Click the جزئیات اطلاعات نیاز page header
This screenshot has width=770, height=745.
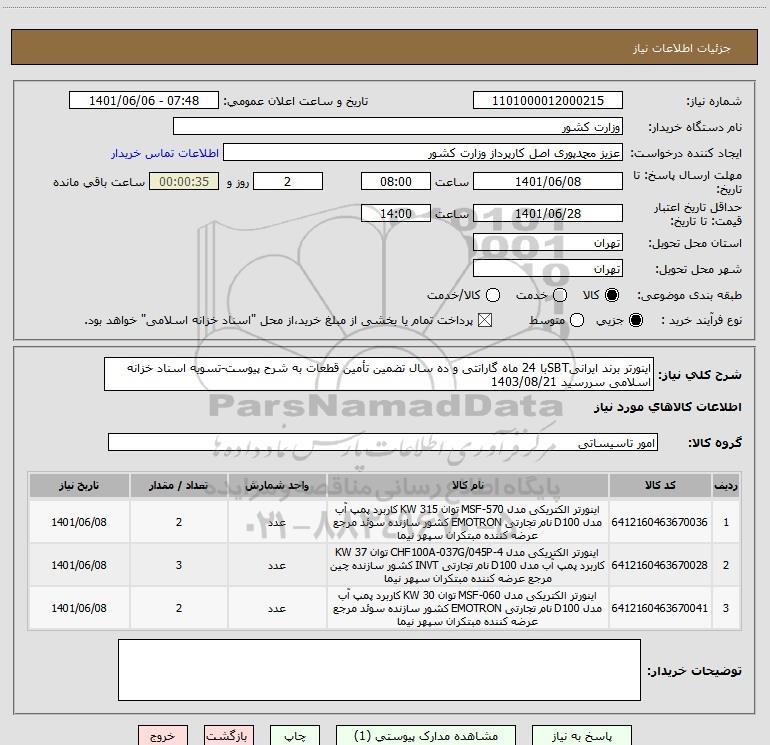pyautogui.click(x=681, y=48)
